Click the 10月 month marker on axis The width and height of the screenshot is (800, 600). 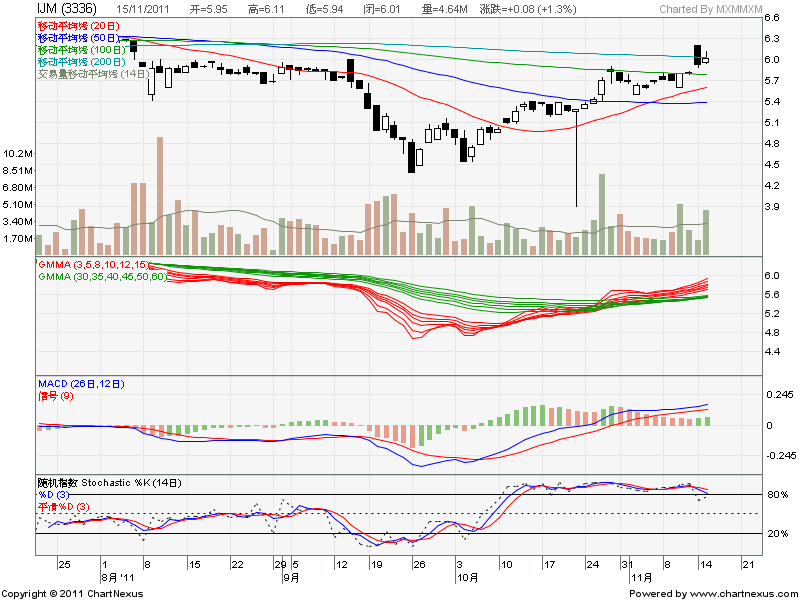466,578
